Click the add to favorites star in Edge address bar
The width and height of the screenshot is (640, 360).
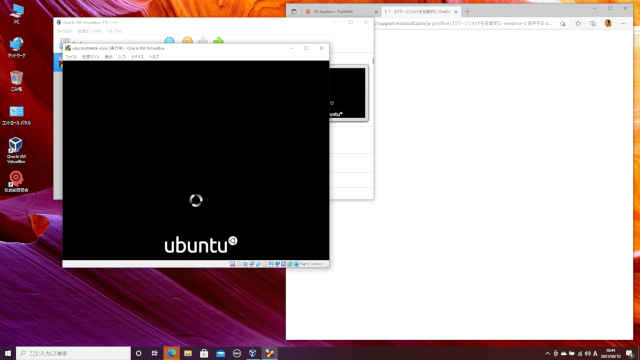(563, 24)
